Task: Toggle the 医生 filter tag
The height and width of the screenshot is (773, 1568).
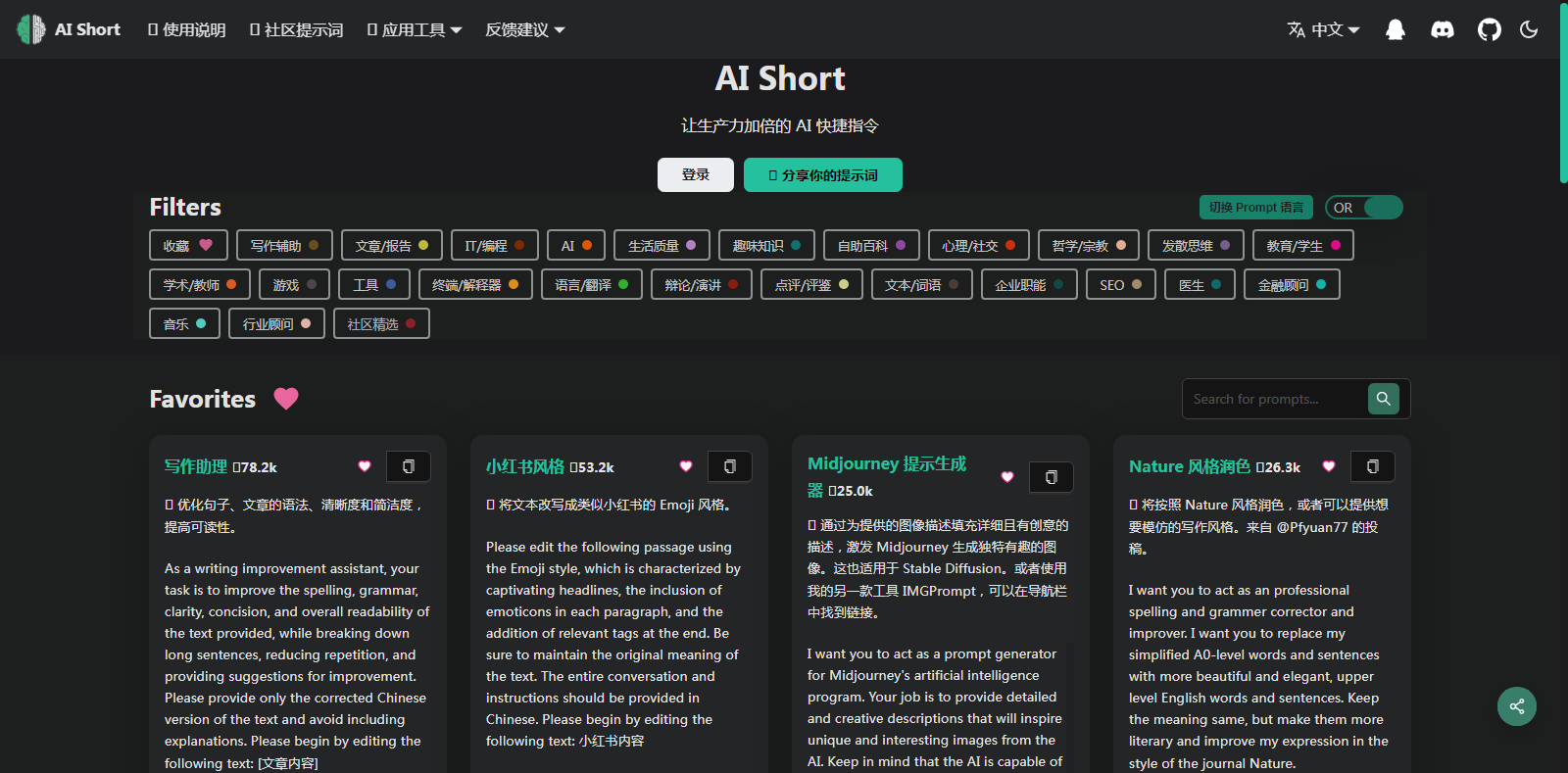Action: [x=1200, y=284]
